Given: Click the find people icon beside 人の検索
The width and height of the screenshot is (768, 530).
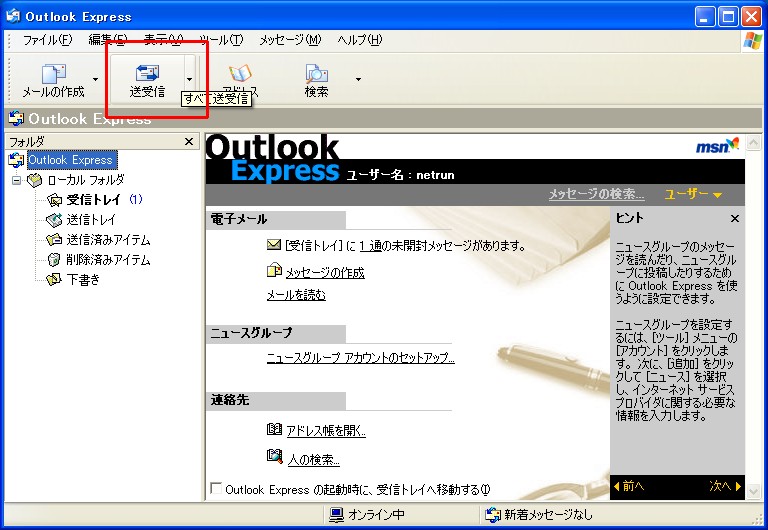Looking at the screenshot, I should (x=275, y=456).
